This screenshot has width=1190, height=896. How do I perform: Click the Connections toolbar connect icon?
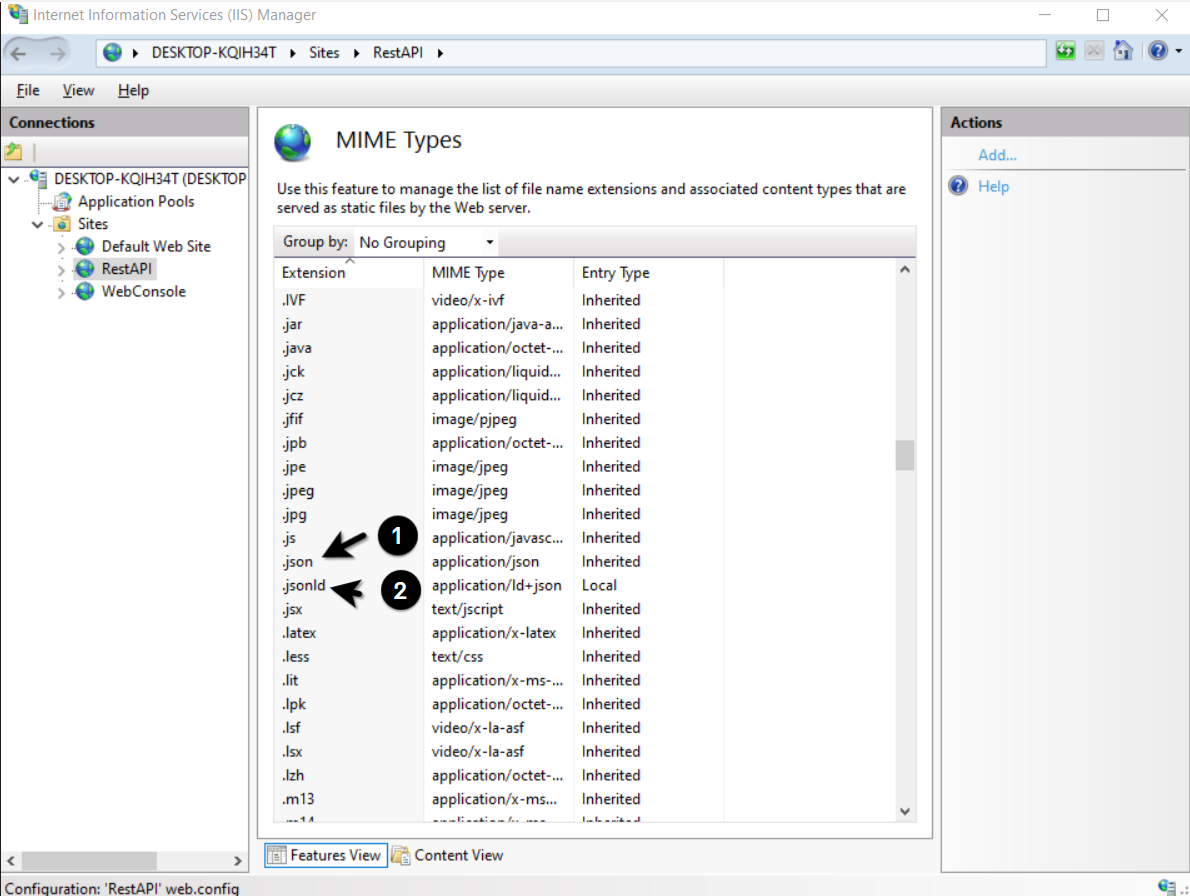(14, 152)
